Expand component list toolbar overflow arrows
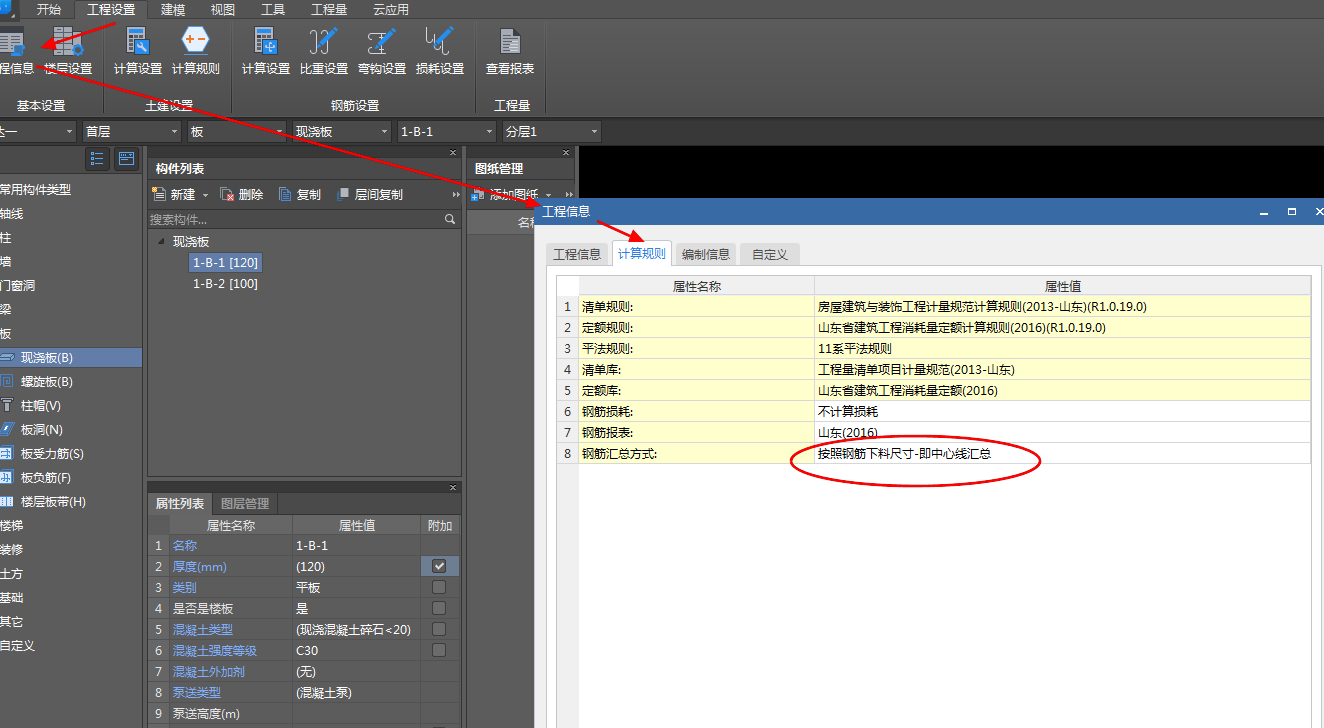This screenshot has width=1324, height=728. click(x=456, y=195)
